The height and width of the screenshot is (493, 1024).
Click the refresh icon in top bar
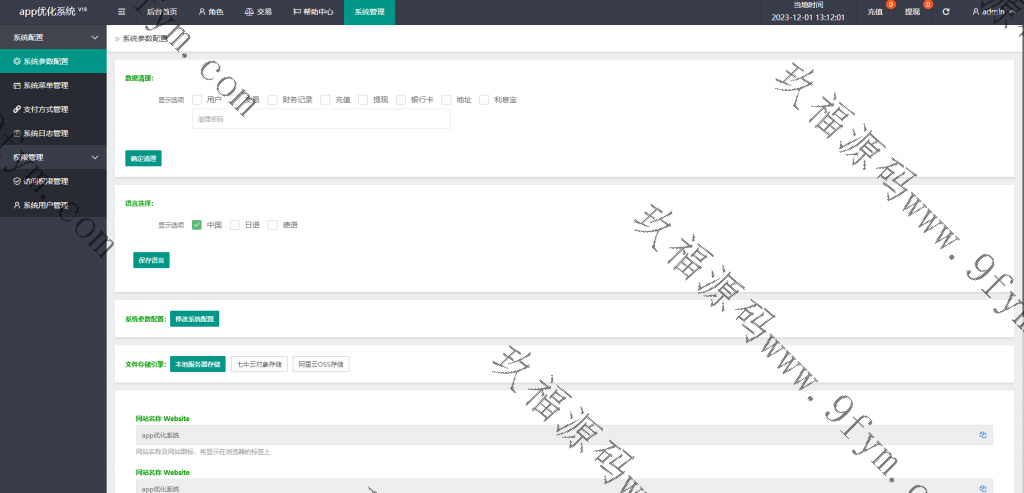[946, 12]
